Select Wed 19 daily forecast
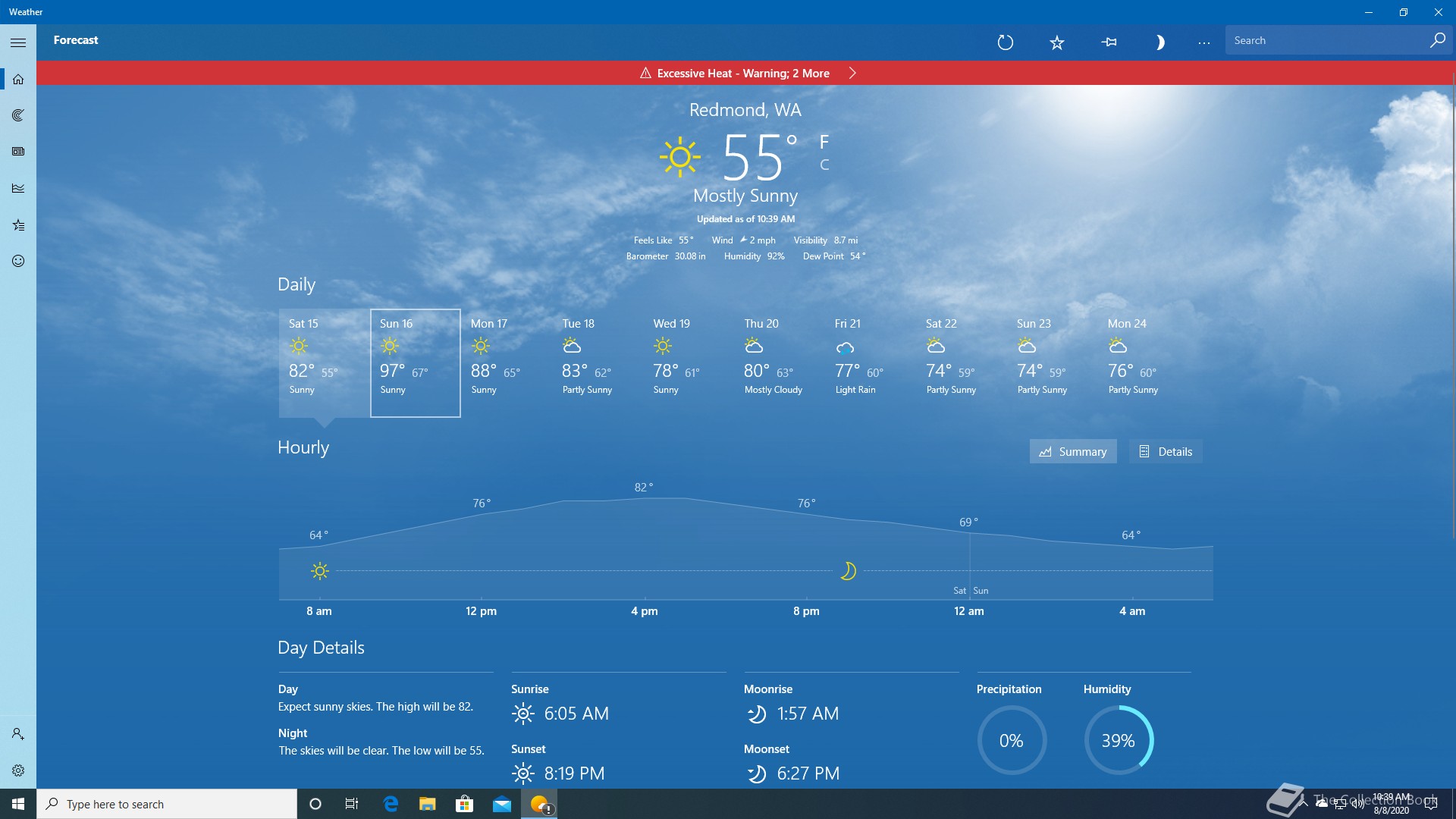Screen dimensions: 1456x819 pos(688,362)
